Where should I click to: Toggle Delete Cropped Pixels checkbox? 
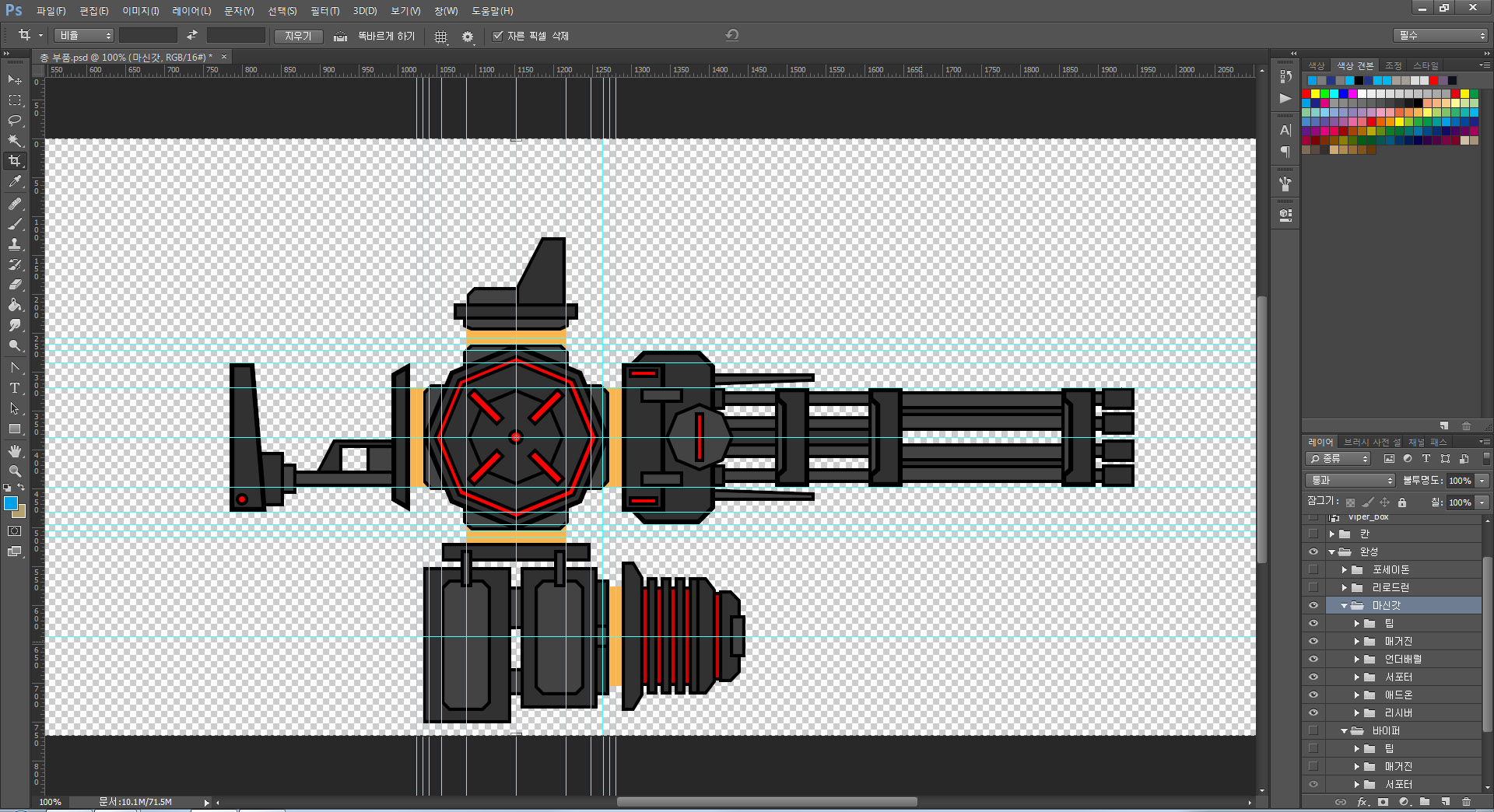click(x=498, y=36)
